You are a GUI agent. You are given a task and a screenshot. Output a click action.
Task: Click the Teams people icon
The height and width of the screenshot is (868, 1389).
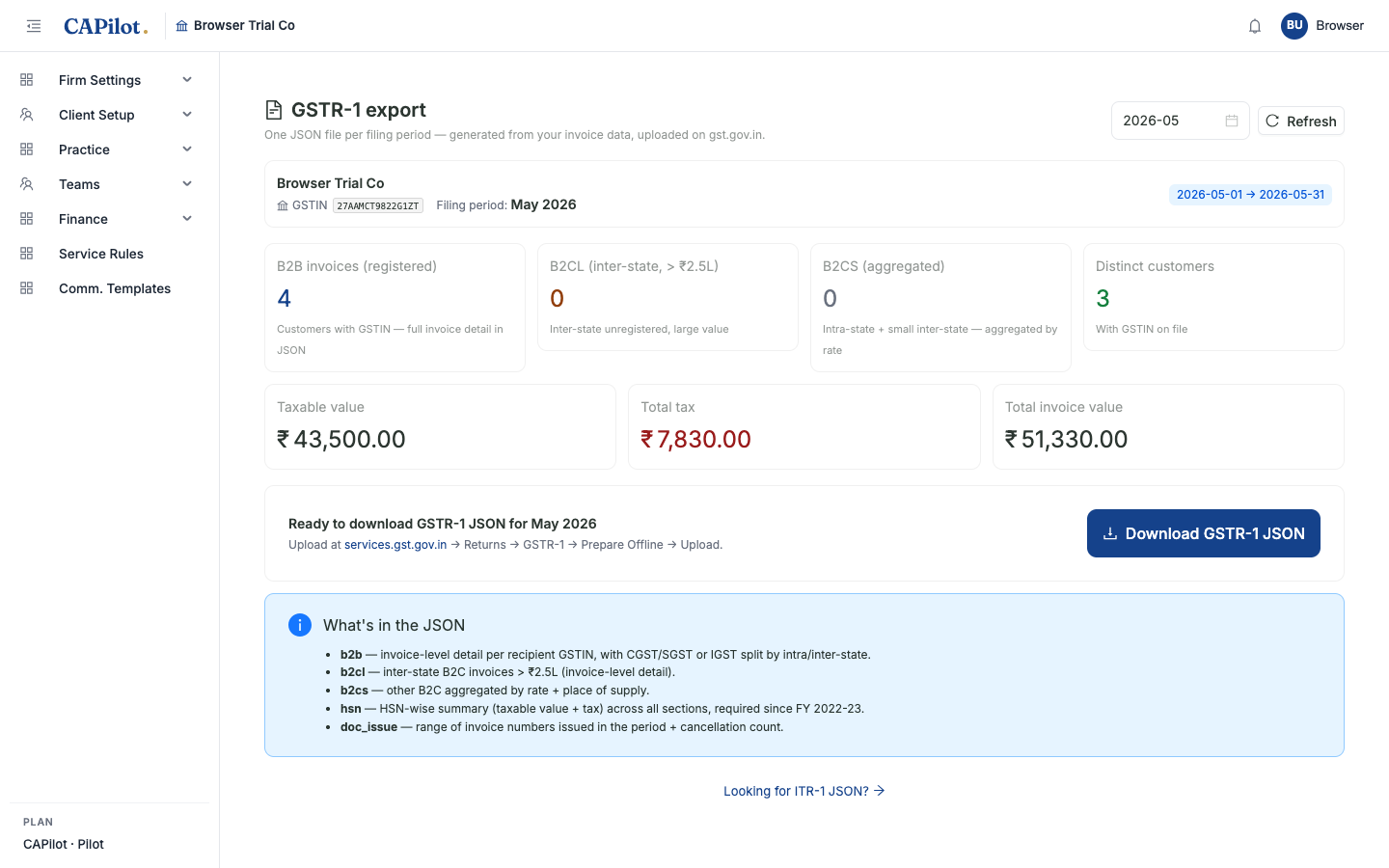click(x=27, y=184)
